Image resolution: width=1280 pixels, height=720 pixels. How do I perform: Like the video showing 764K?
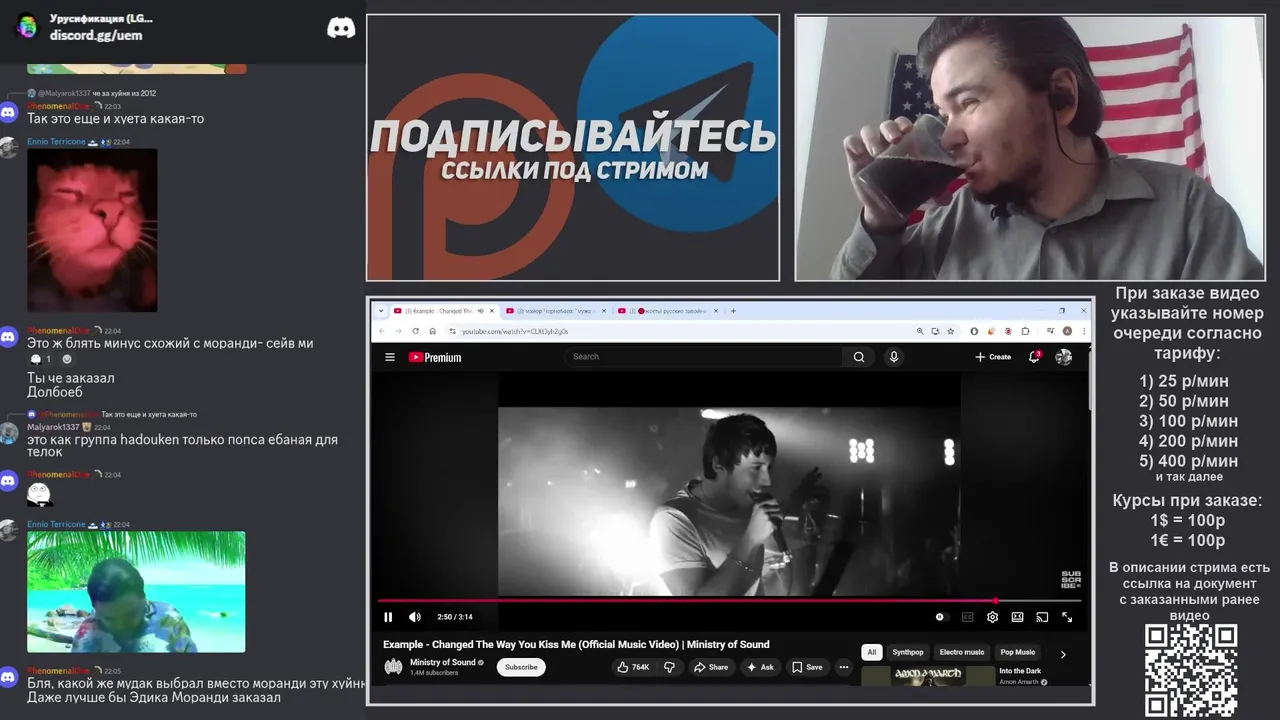[x=633, y=667]
